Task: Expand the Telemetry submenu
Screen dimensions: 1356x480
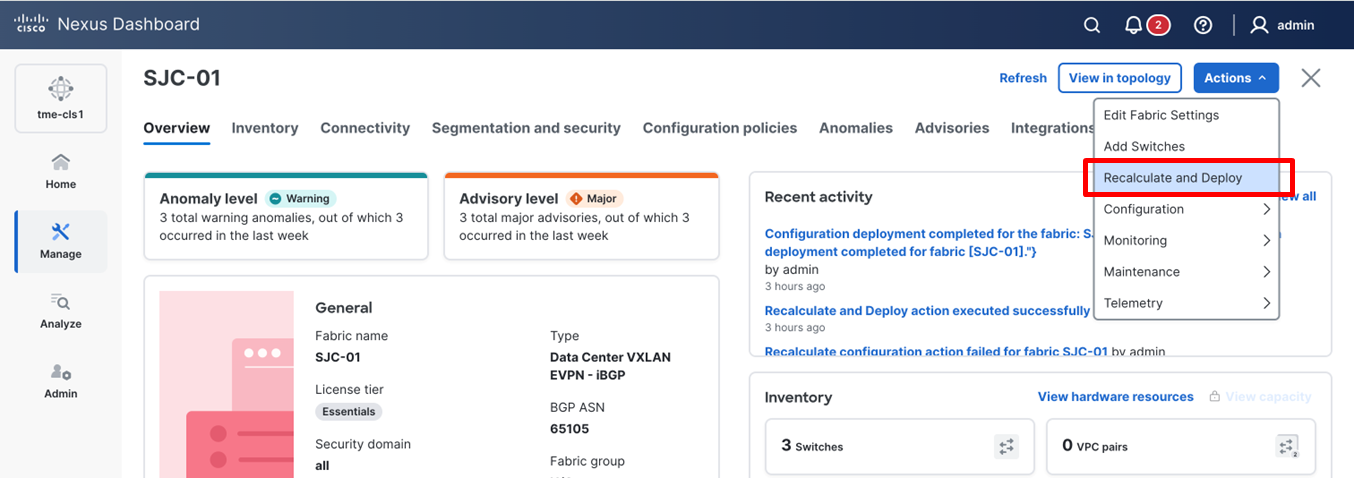Action: click(x=1186, y=303)
